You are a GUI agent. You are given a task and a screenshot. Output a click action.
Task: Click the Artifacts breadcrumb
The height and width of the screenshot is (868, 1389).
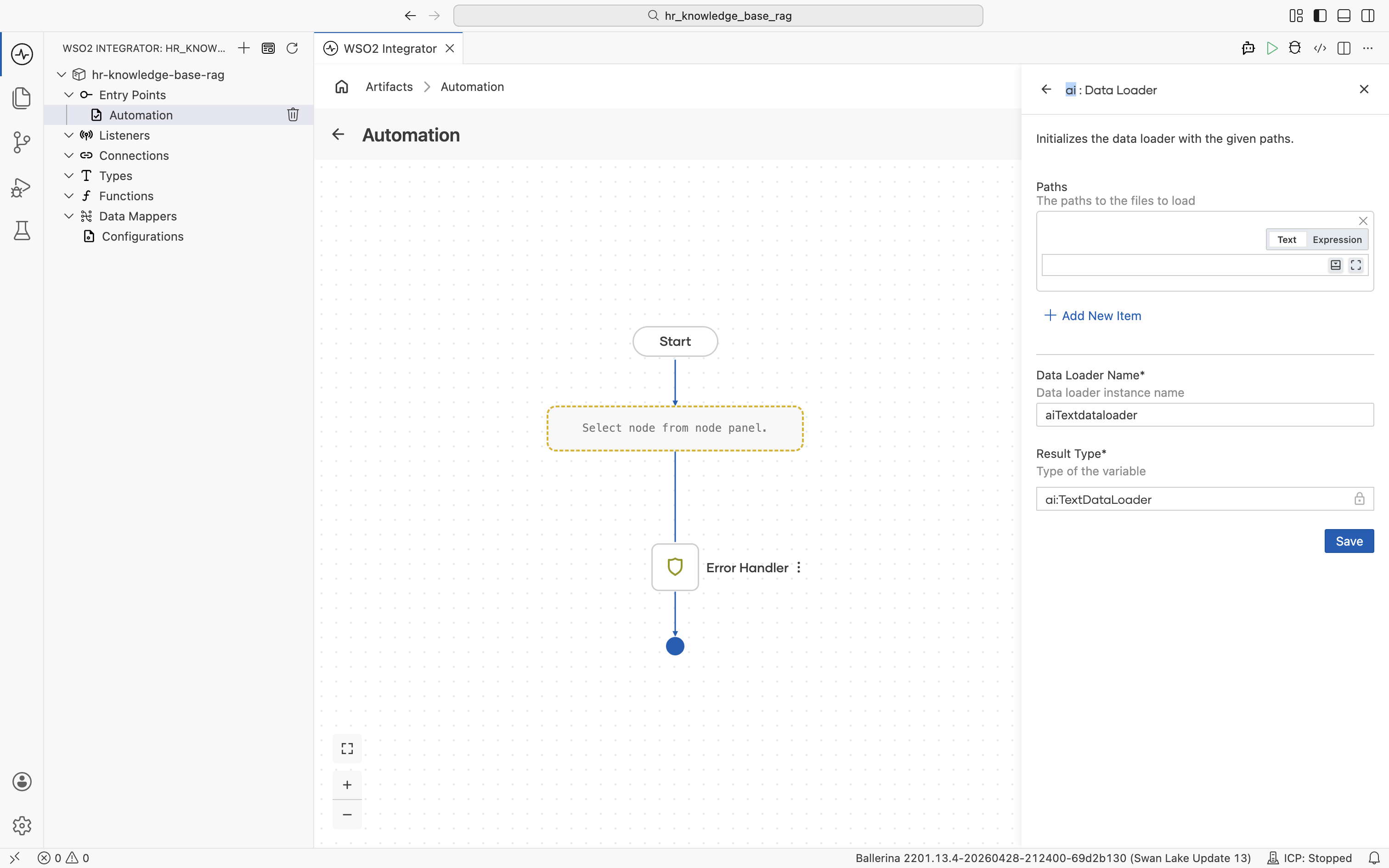point(389,87)
